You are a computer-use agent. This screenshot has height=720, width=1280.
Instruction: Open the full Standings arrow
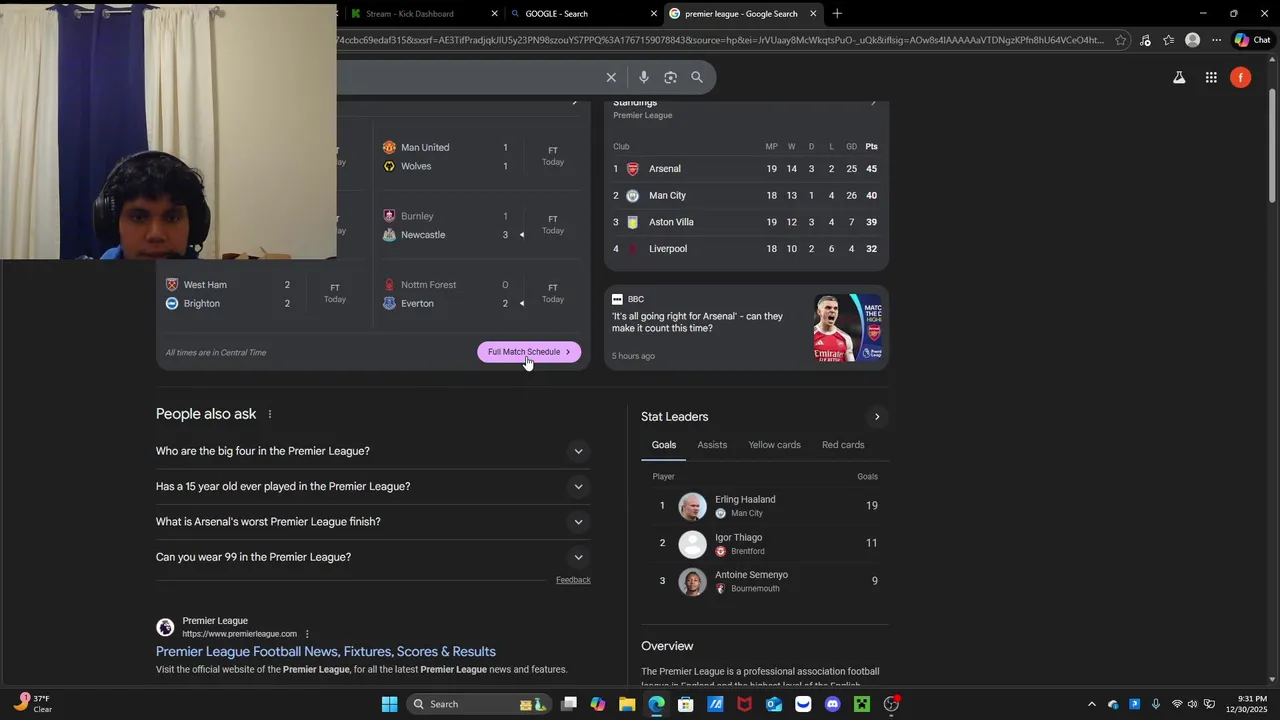[x=873, y=102]
